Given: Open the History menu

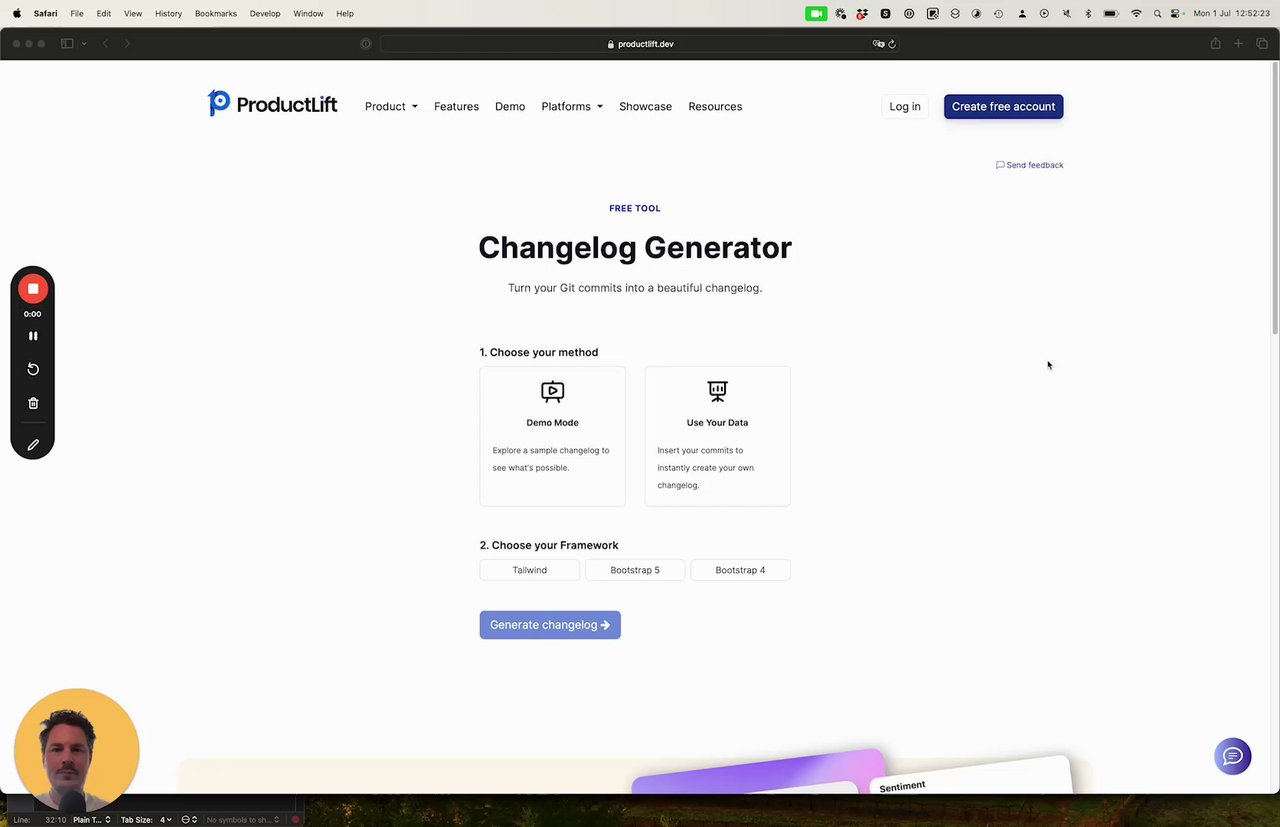Looking at the screenshot, I should pyautogui.click(x=168, y=13).
